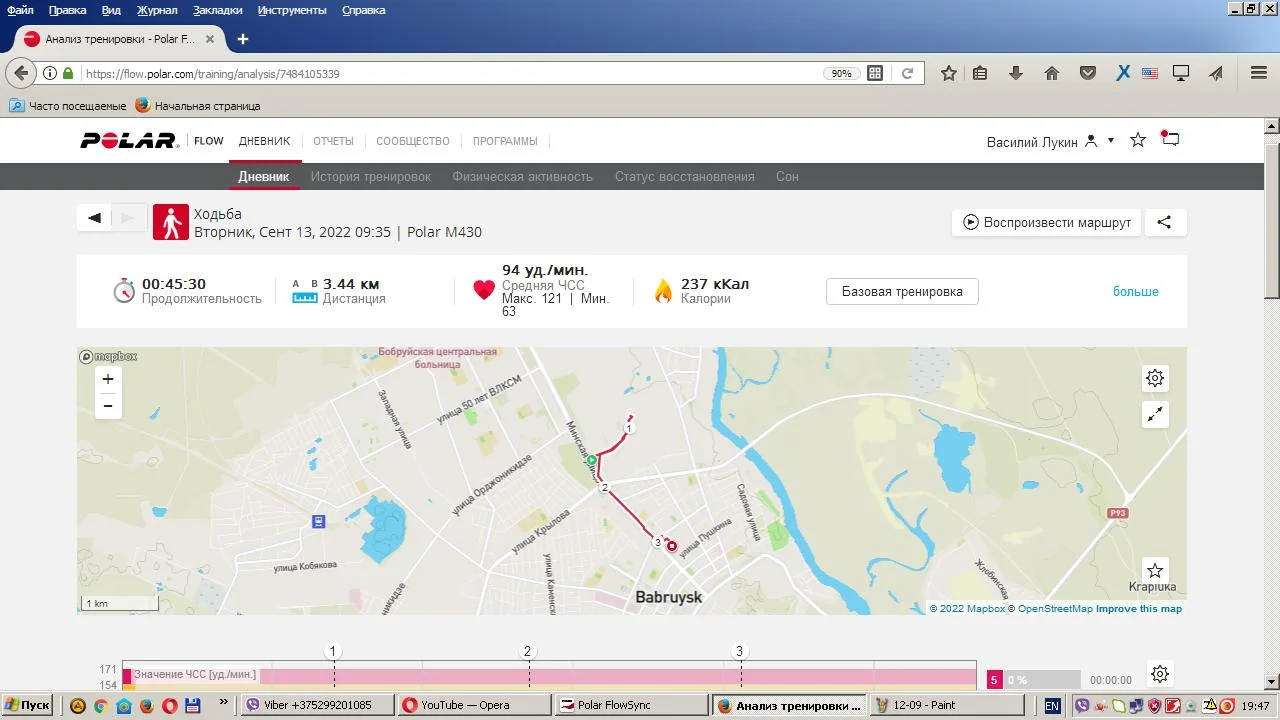This screenshot has height=720, width=1280.
Task: Open the Отчеты tab
Action: 333,141
